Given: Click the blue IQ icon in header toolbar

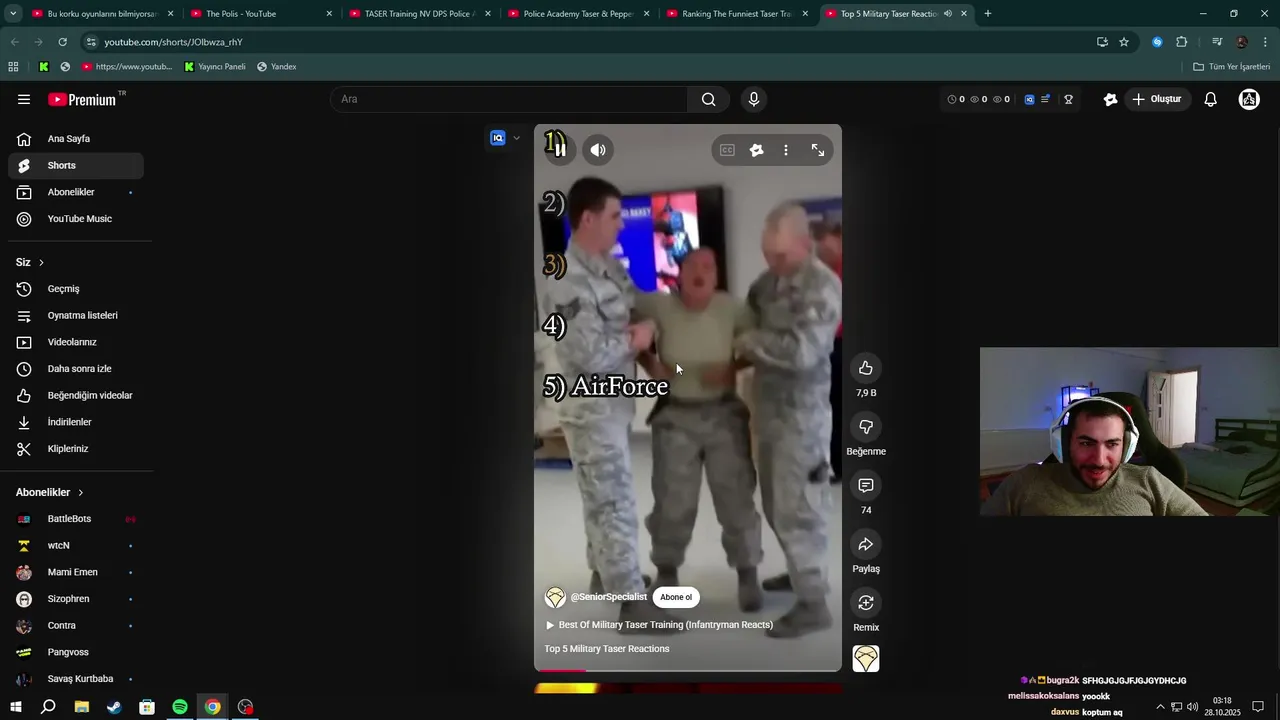Looking at the screenshot, I should coord(1029,99).
